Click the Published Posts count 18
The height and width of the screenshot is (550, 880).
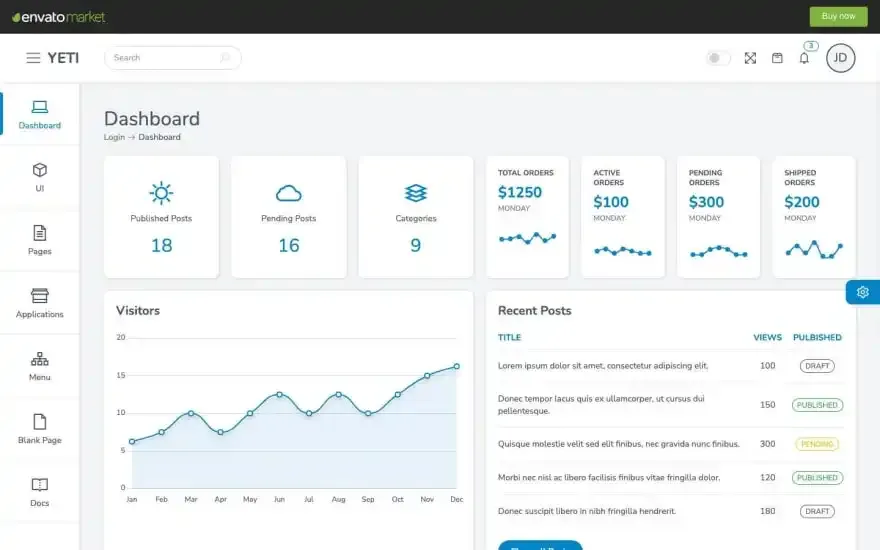tap(162, 245)
